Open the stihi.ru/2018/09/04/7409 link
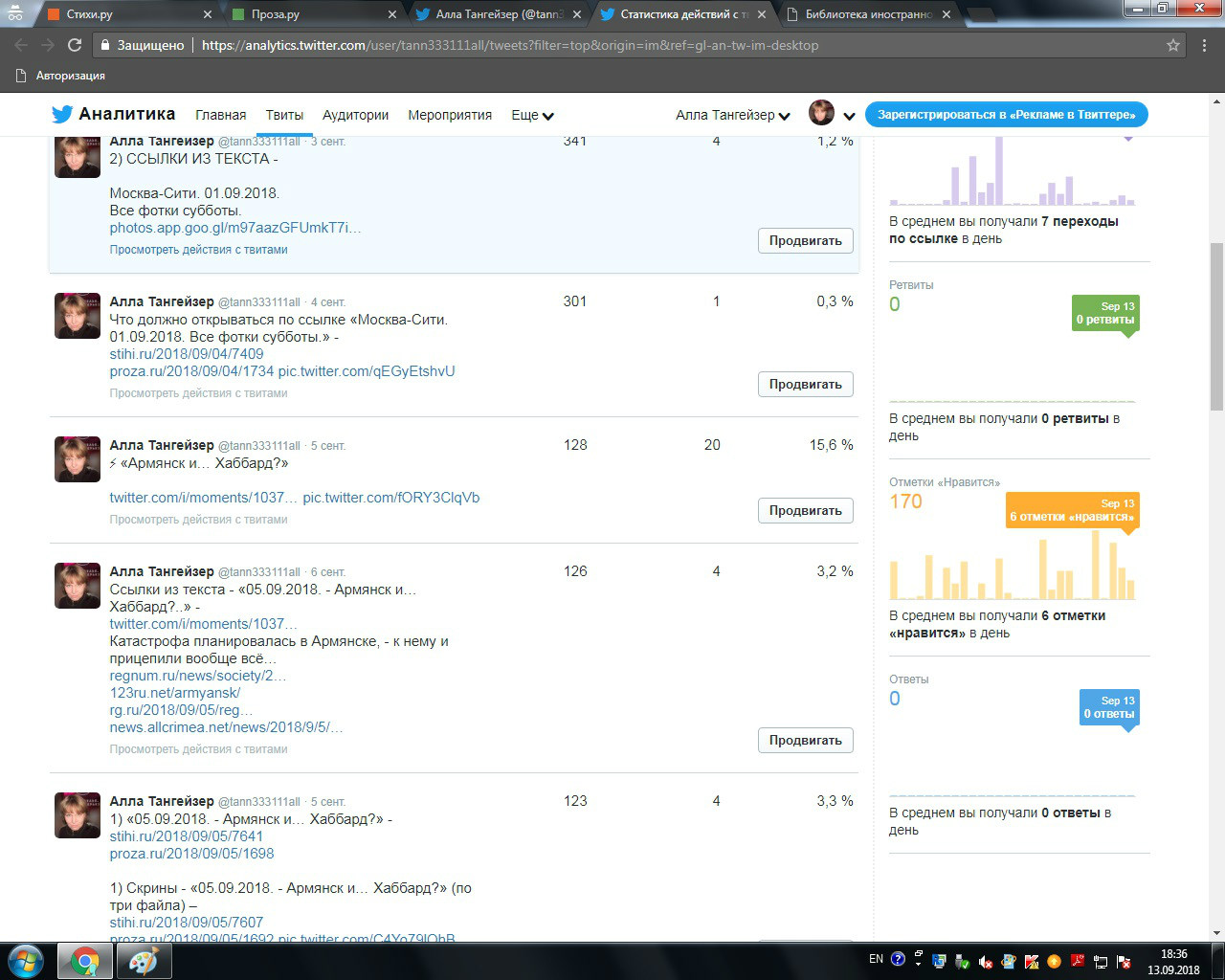1225x980 pixels. click(x=187, y=354)
